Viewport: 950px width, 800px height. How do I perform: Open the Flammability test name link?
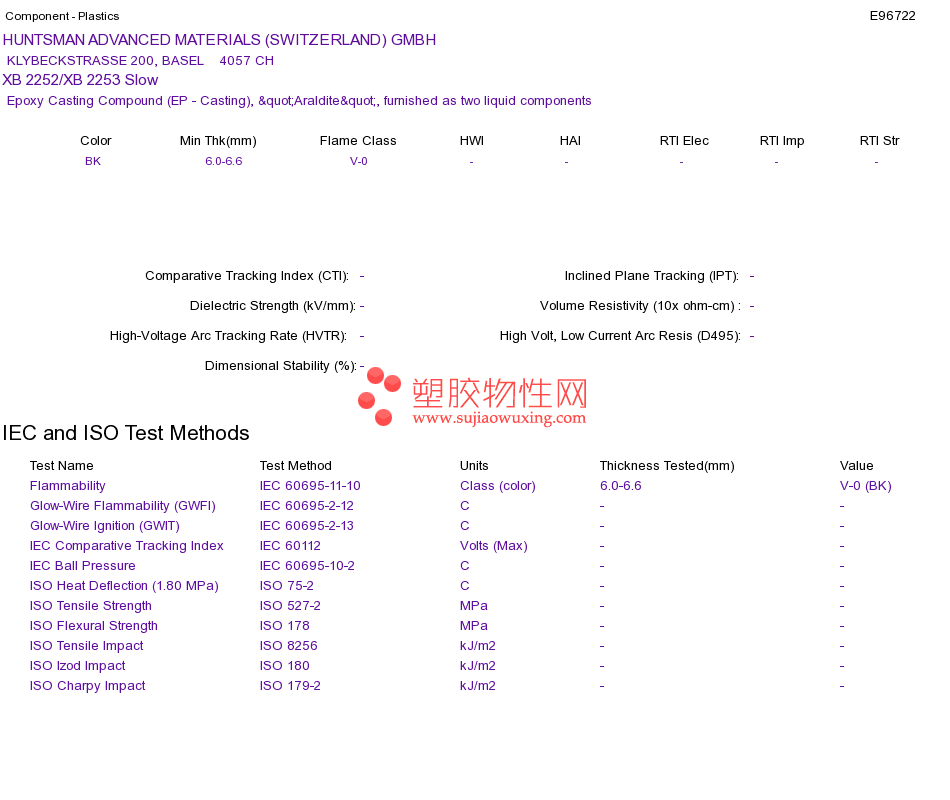[67, 485]
